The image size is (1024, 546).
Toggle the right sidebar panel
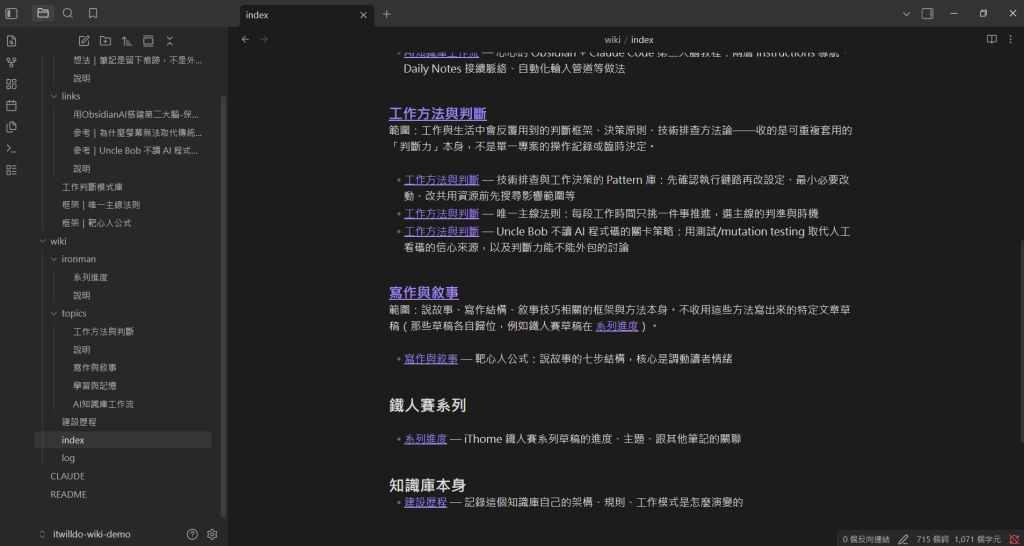point(927,14)
